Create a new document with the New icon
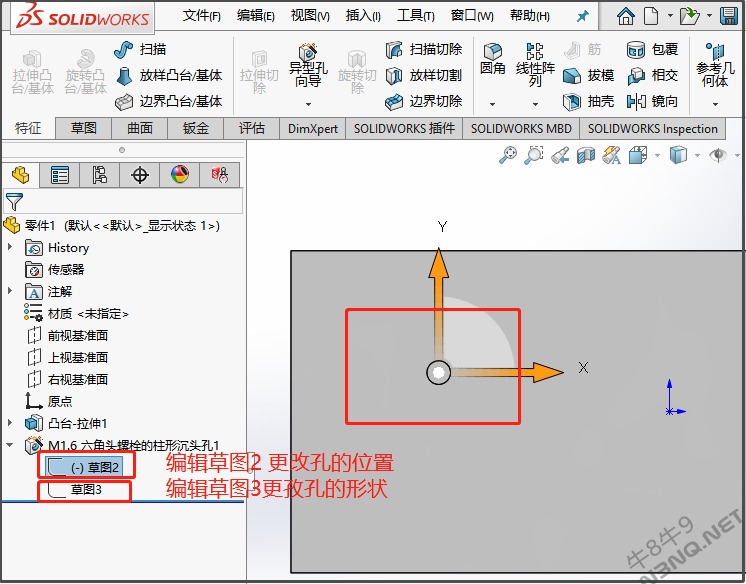 point(651,16)
